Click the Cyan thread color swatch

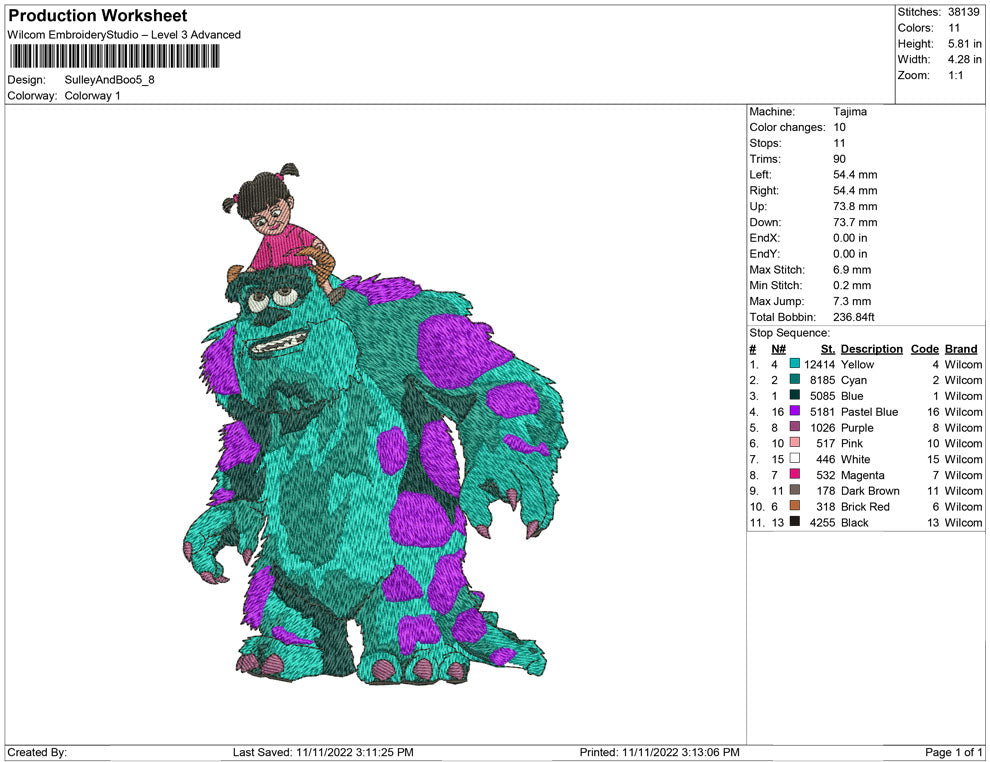click(795, 379)
